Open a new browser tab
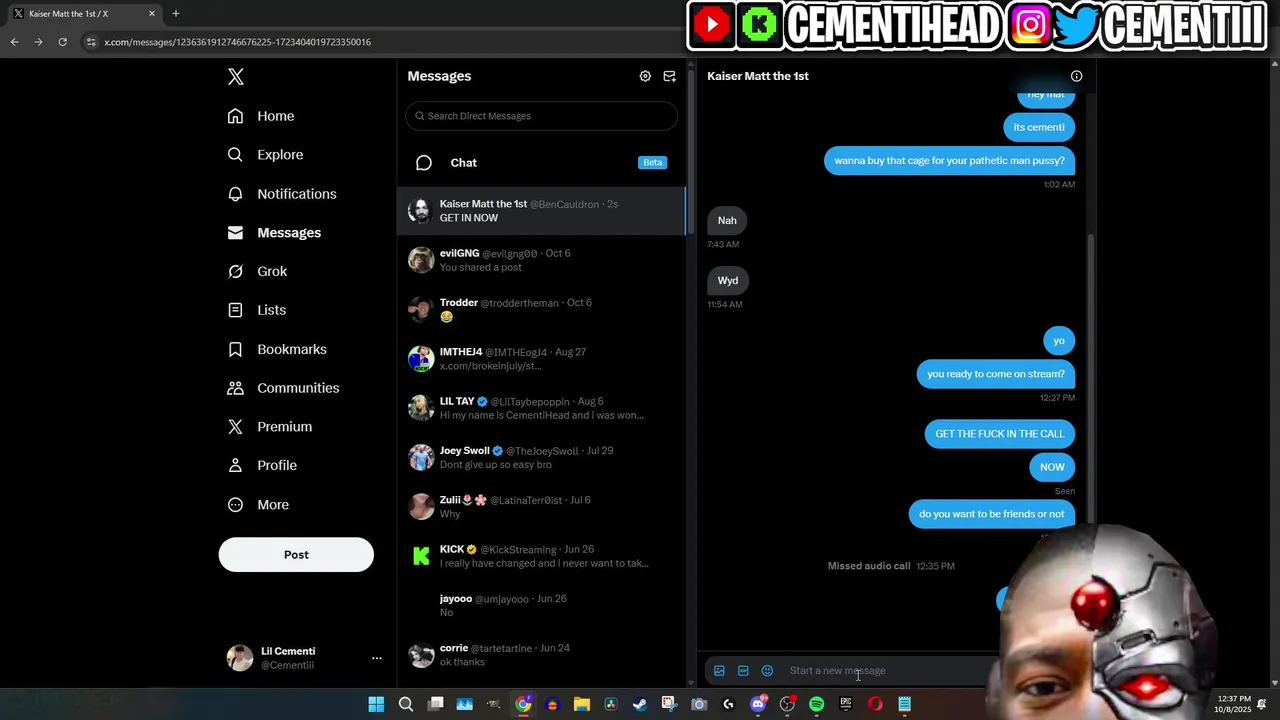Screen dimensions: 1280x720 click(x=176, y=14)
